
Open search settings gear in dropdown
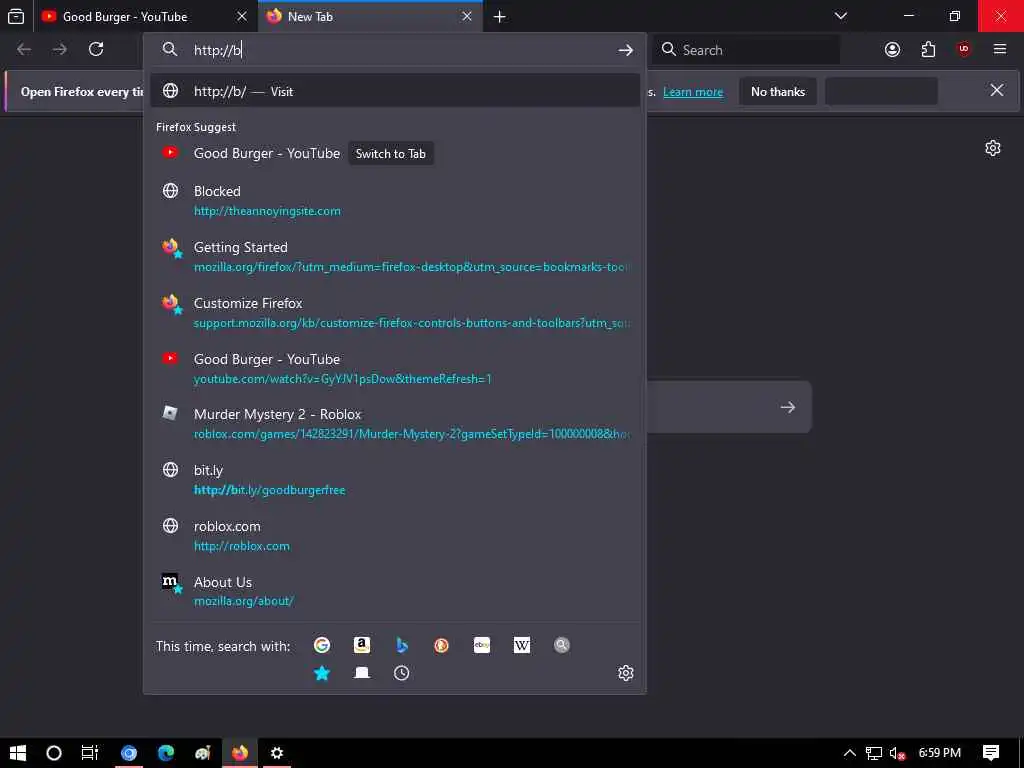(626, 673)
